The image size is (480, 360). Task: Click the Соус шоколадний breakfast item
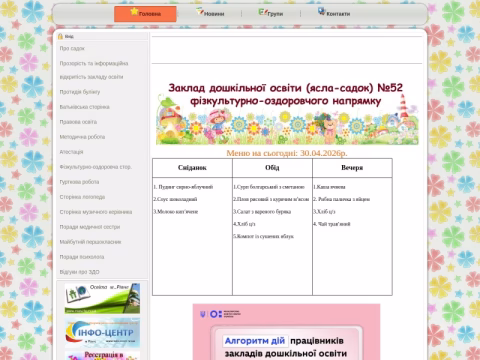point(175,199)
